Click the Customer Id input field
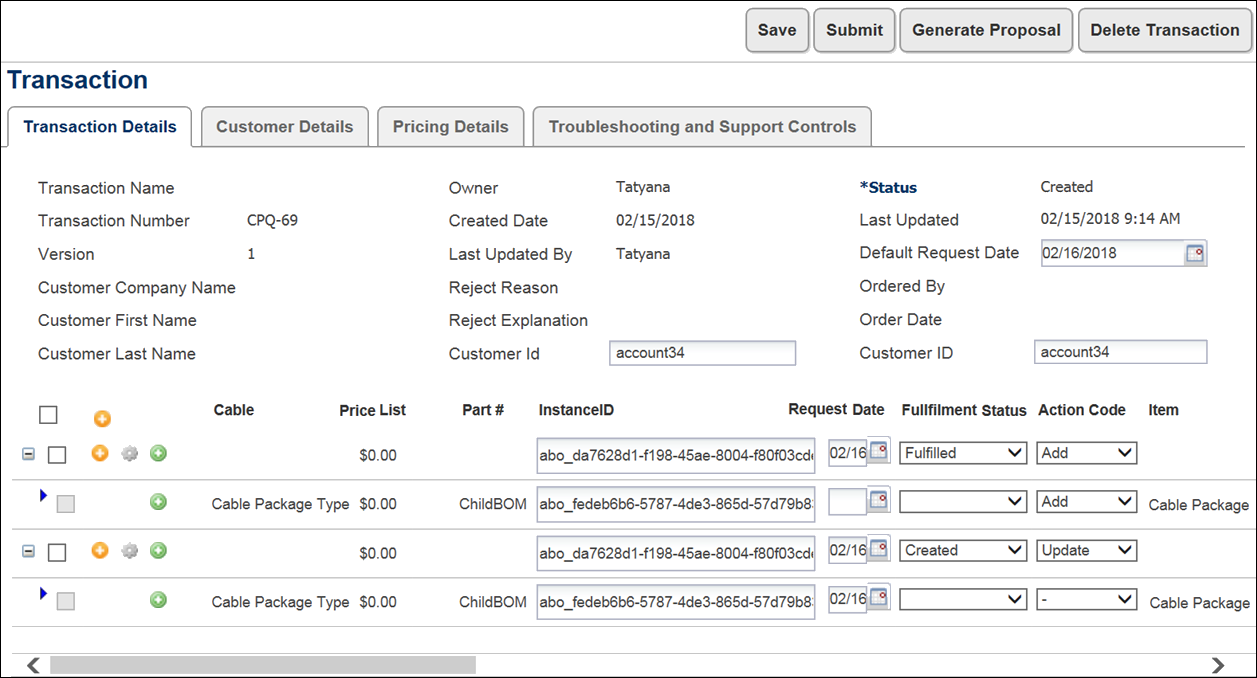The width and height of the screenshot is (1257, 678). click(702, 353)
